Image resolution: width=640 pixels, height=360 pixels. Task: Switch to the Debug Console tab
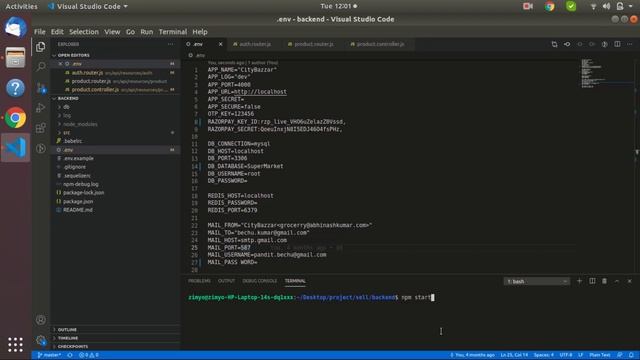[260, 281]
